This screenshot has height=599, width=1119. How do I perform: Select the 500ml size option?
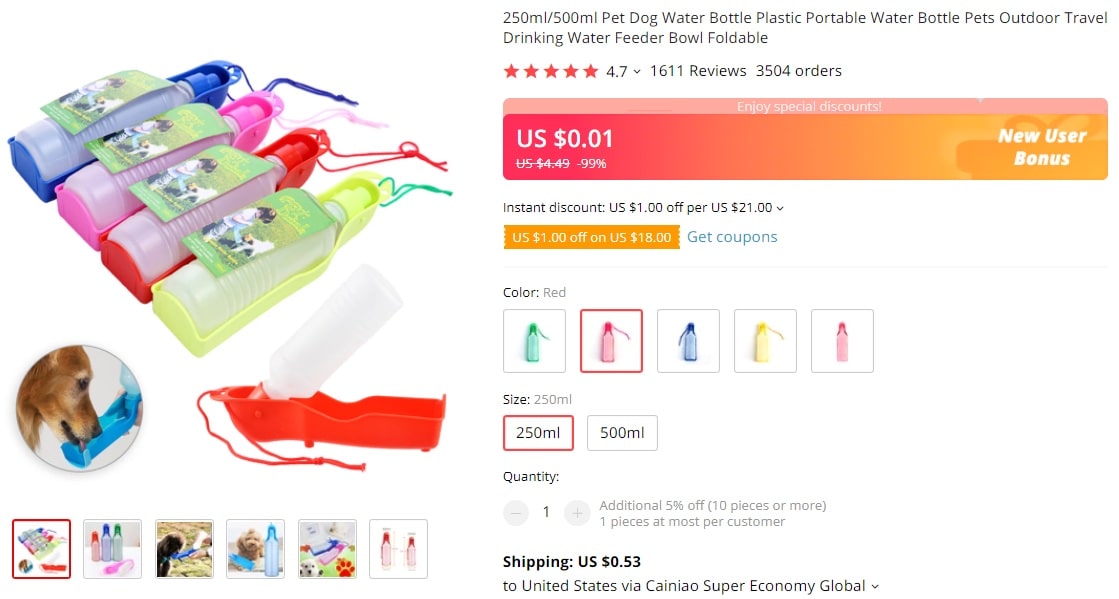(x=622, y=433)
